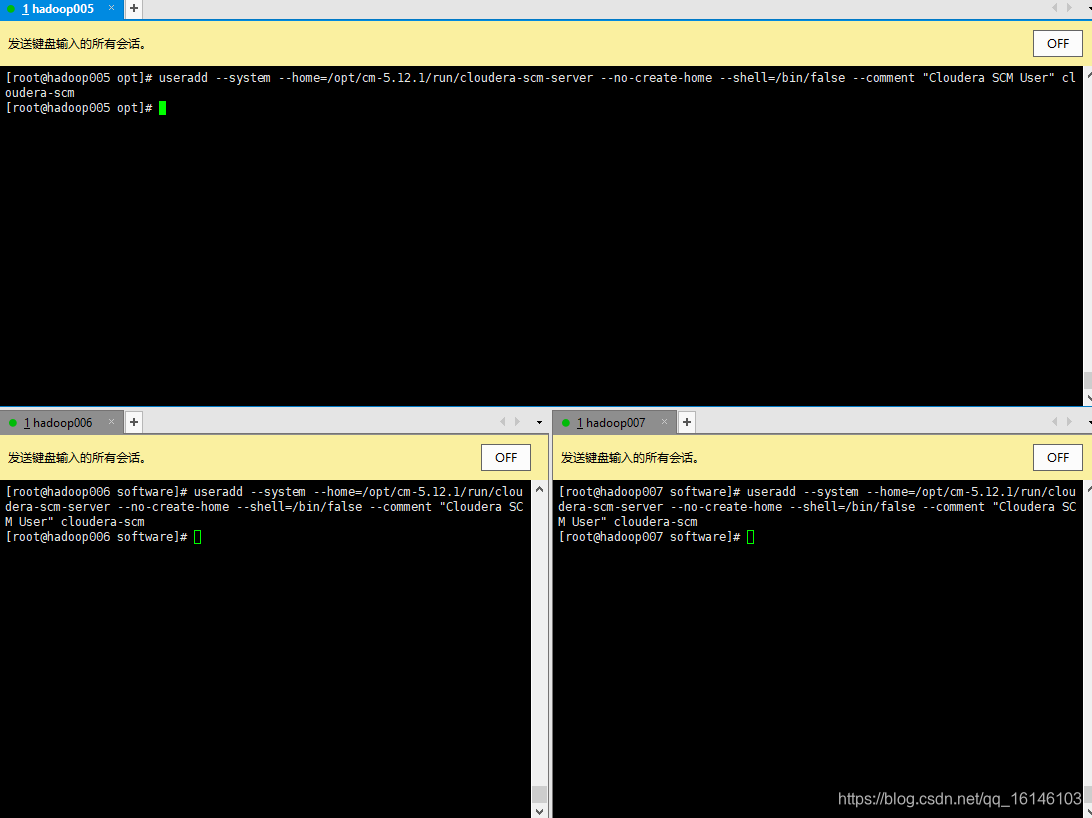Image resolution: width=1092 pixels, height=818 pixels.
Task: Toggle the OFF button in hadoop006 pane
Action: [506, 457]
